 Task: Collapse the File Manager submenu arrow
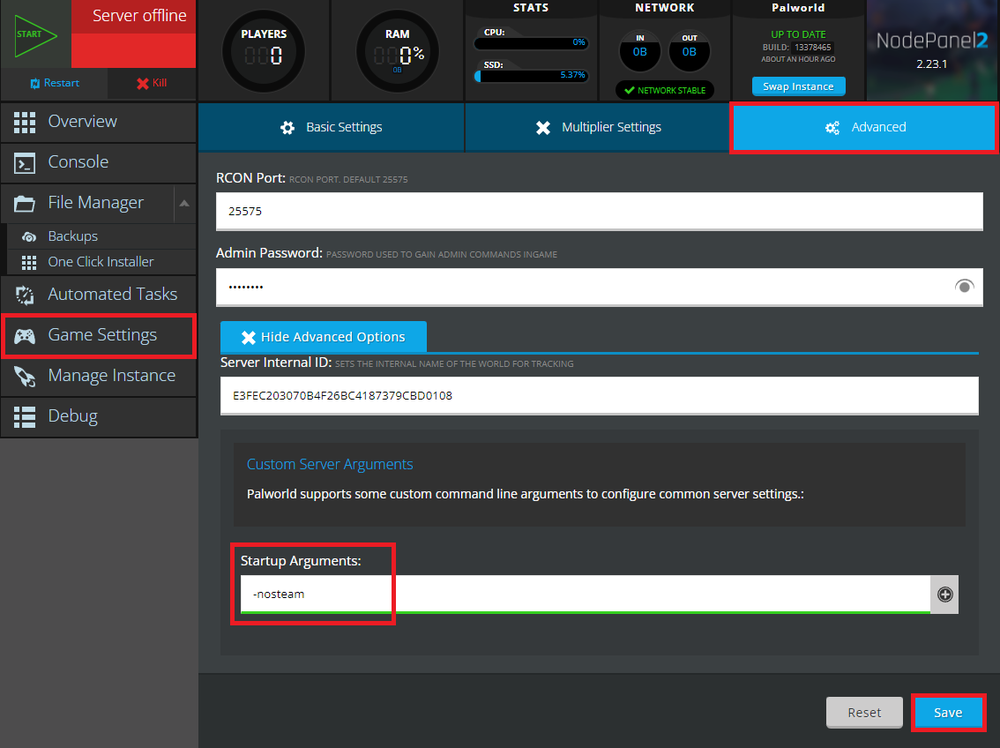coord(184,203)
